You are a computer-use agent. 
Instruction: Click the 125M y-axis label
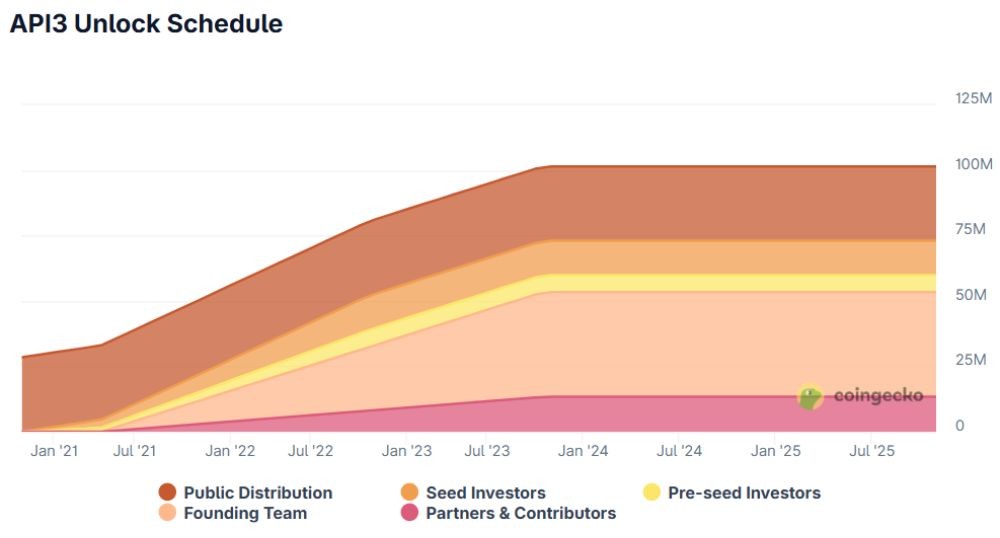point(973,98)
